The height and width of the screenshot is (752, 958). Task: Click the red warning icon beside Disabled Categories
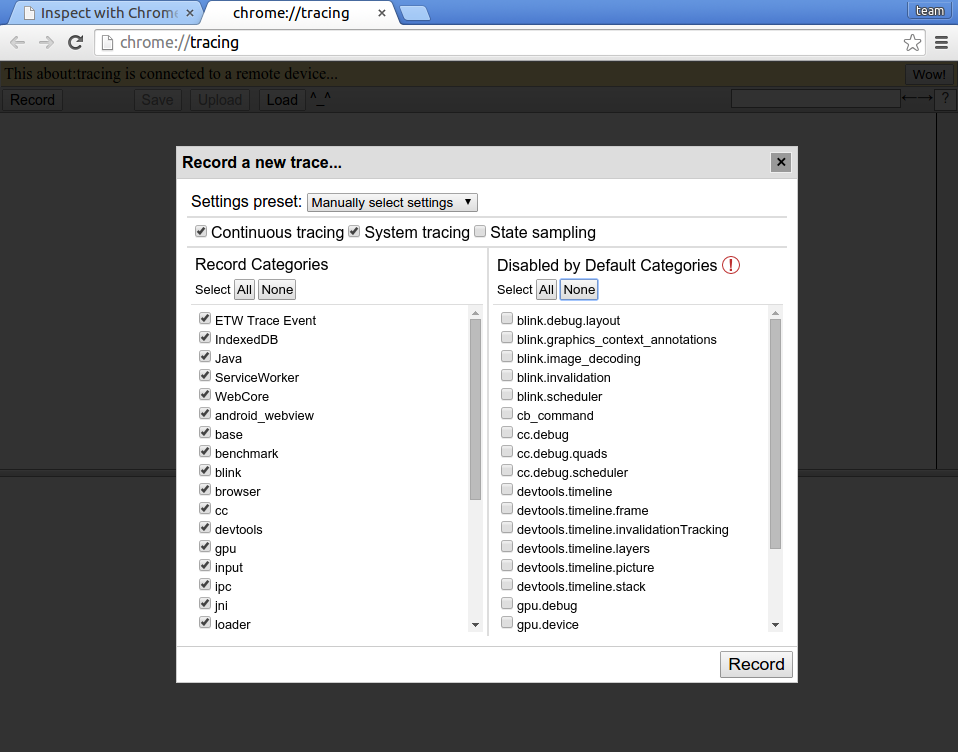pyautogui.click(x=731, y=265)
